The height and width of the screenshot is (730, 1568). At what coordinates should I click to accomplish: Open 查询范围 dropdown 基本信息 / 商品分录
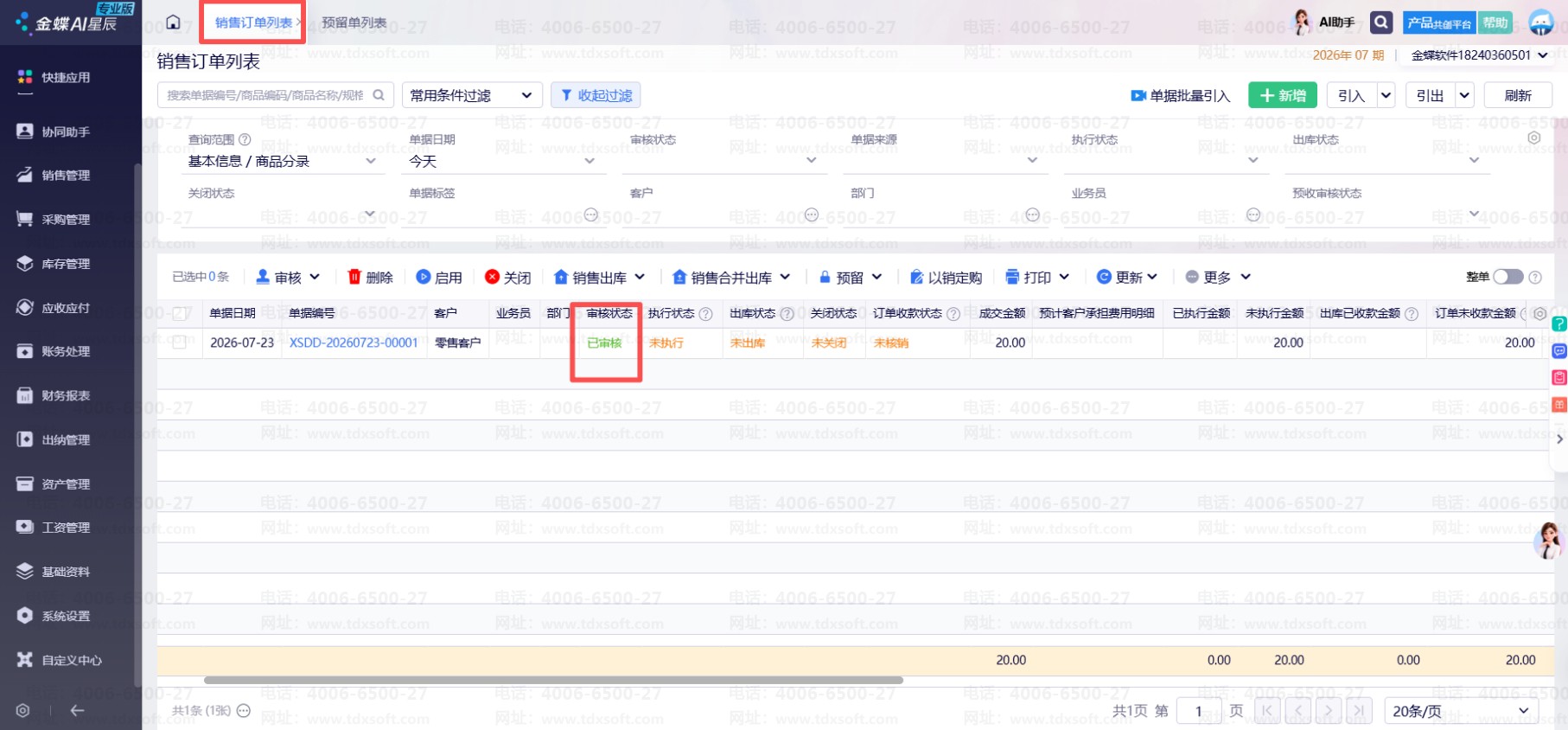(282, 161)
